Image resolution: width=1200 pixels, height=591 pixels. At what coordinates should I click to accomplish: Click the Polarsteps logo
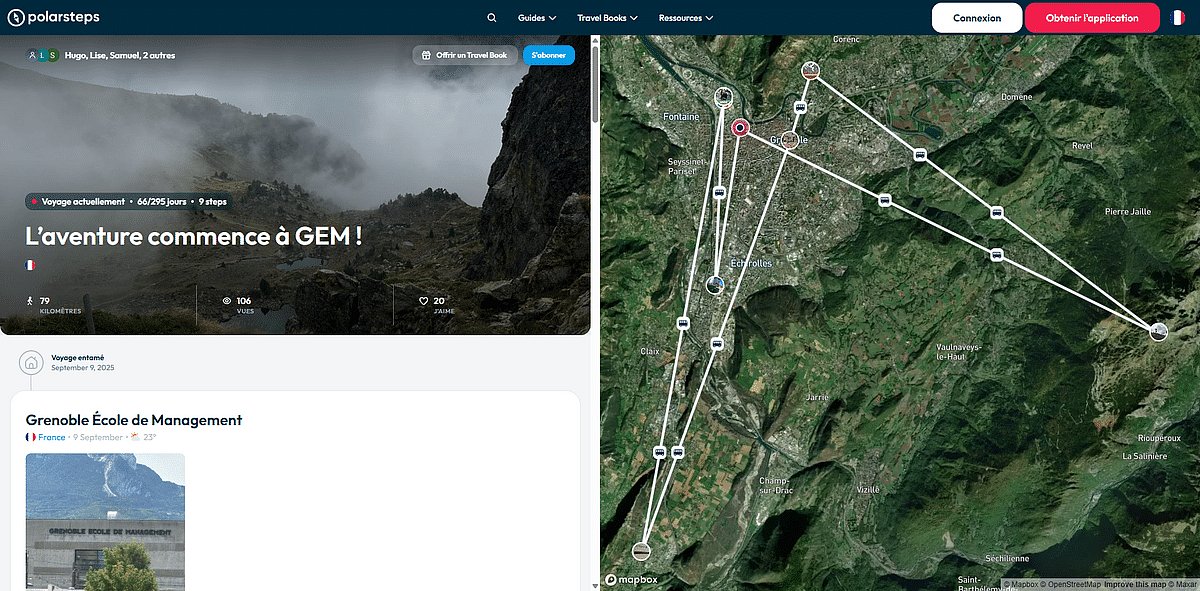pyautogui.click(x=53, y=18)
